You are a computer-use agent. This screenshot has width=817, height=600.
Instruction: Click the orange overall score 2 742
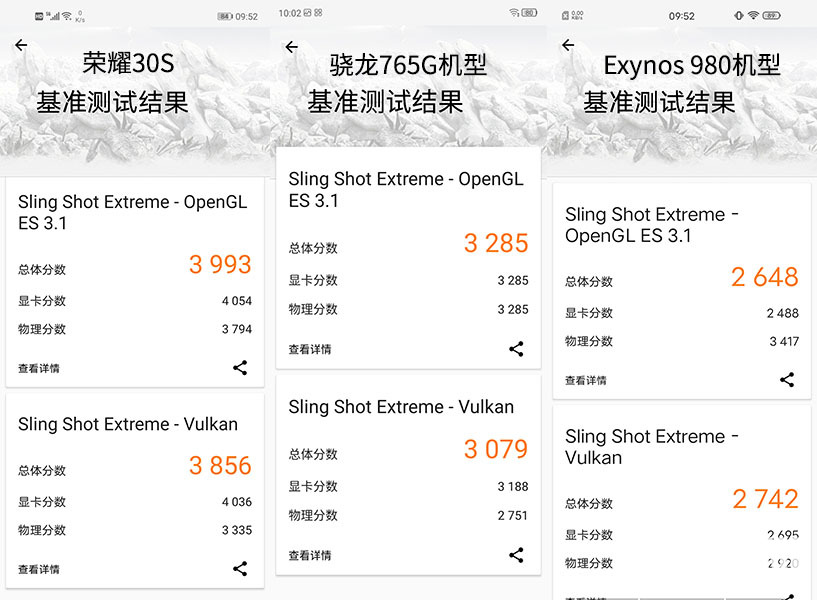[765, 499]
